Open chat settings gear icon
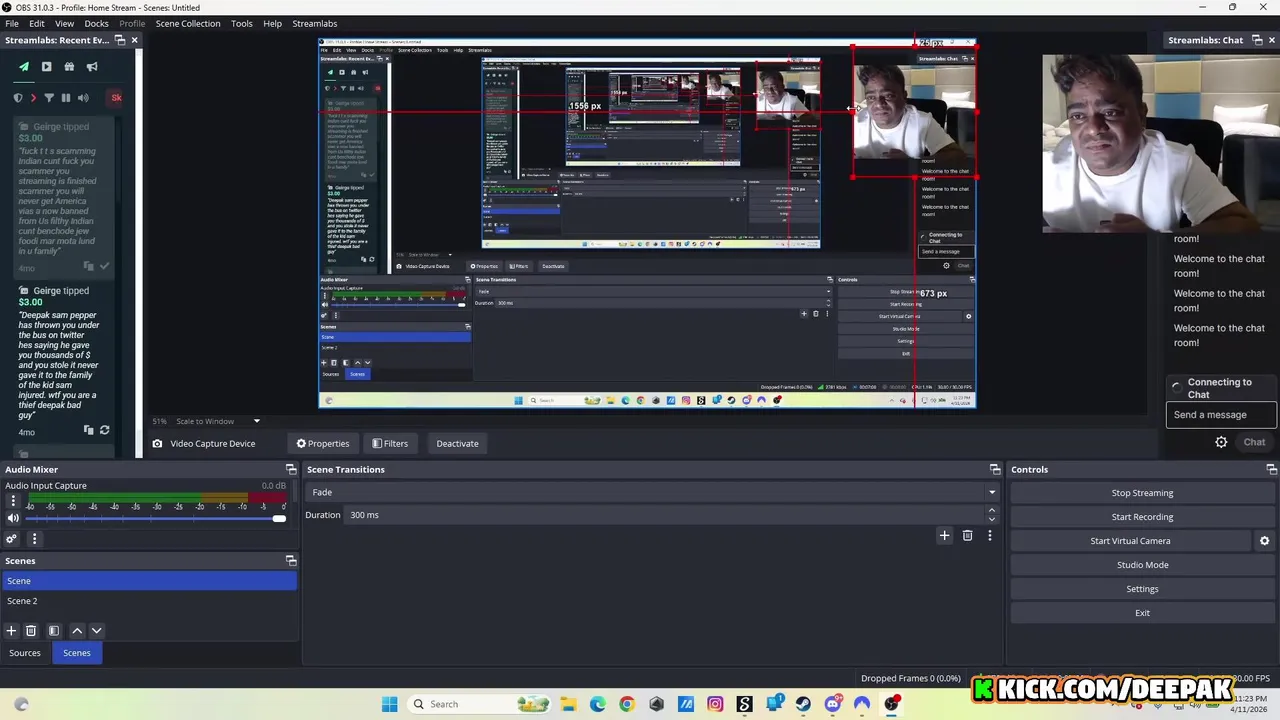This screenshot has height=720, width=1280. click(x=1221, y=442)
